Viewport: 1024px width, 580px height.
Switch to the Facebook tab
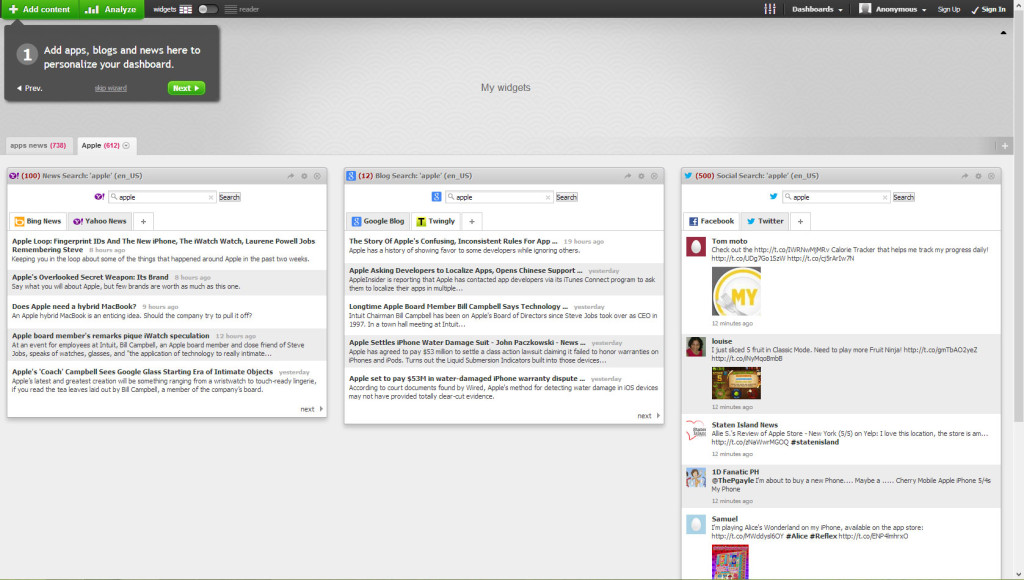[711, 221]
